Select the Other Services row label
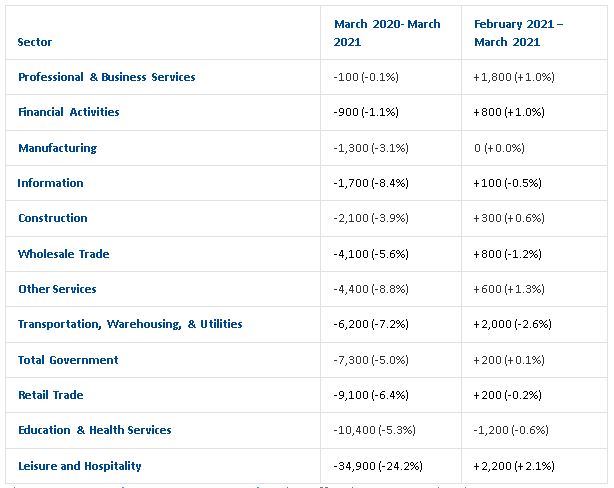Screen dimensions: 614x488 [x=57, y=289]
